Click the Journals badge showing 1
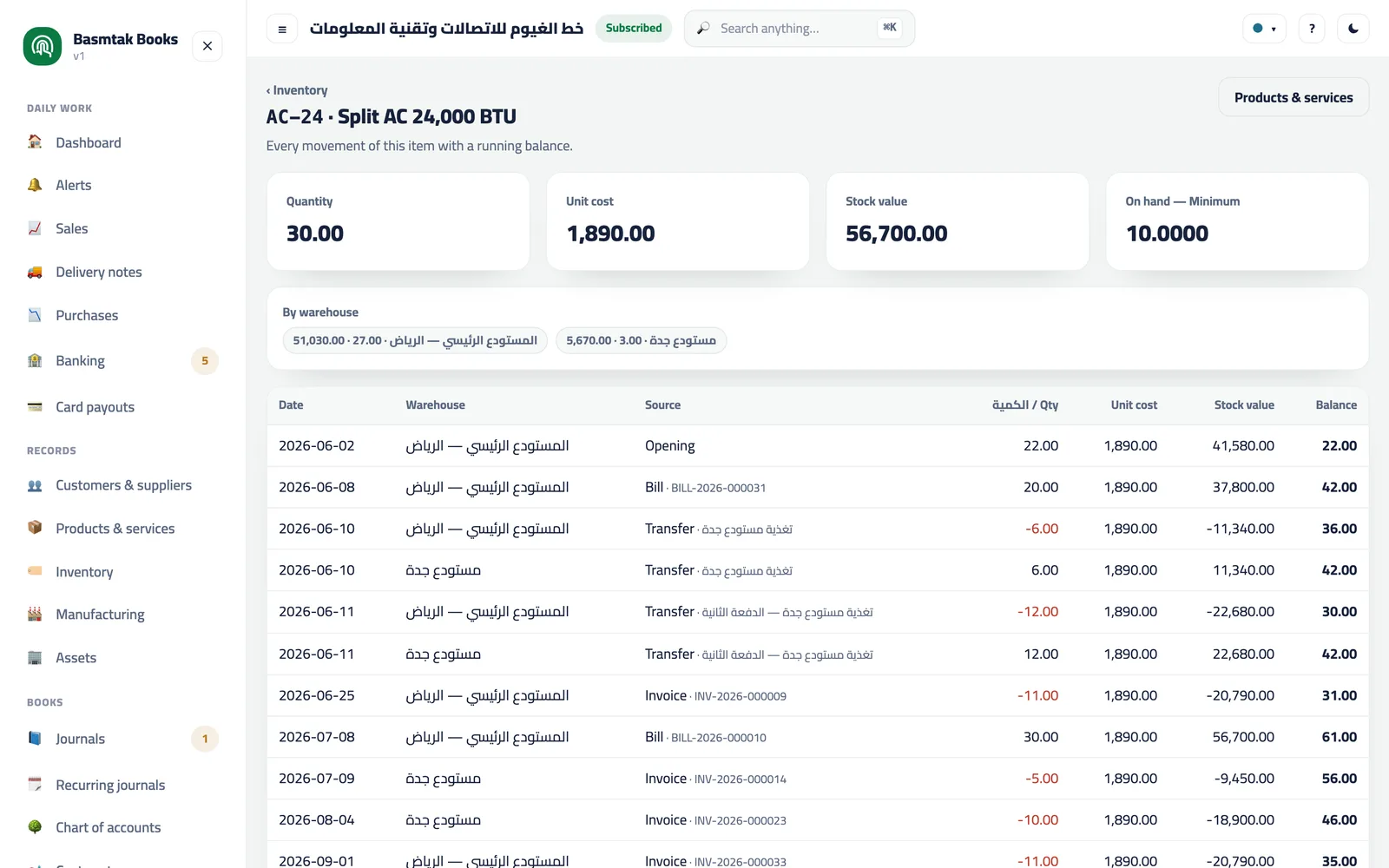Image resolution: width=1389 pixels, height=868 pixels. (205, 739)
